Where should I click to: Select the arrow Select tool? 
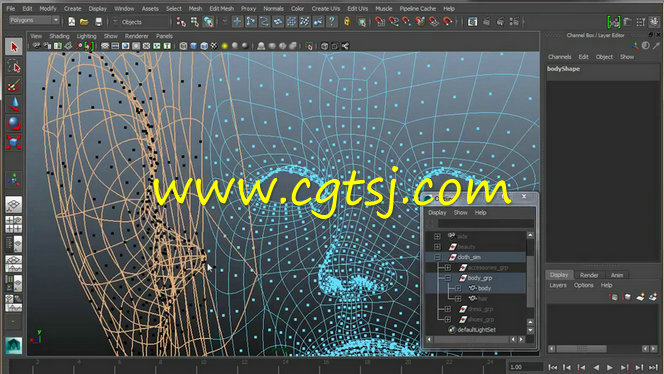(14, 47)
